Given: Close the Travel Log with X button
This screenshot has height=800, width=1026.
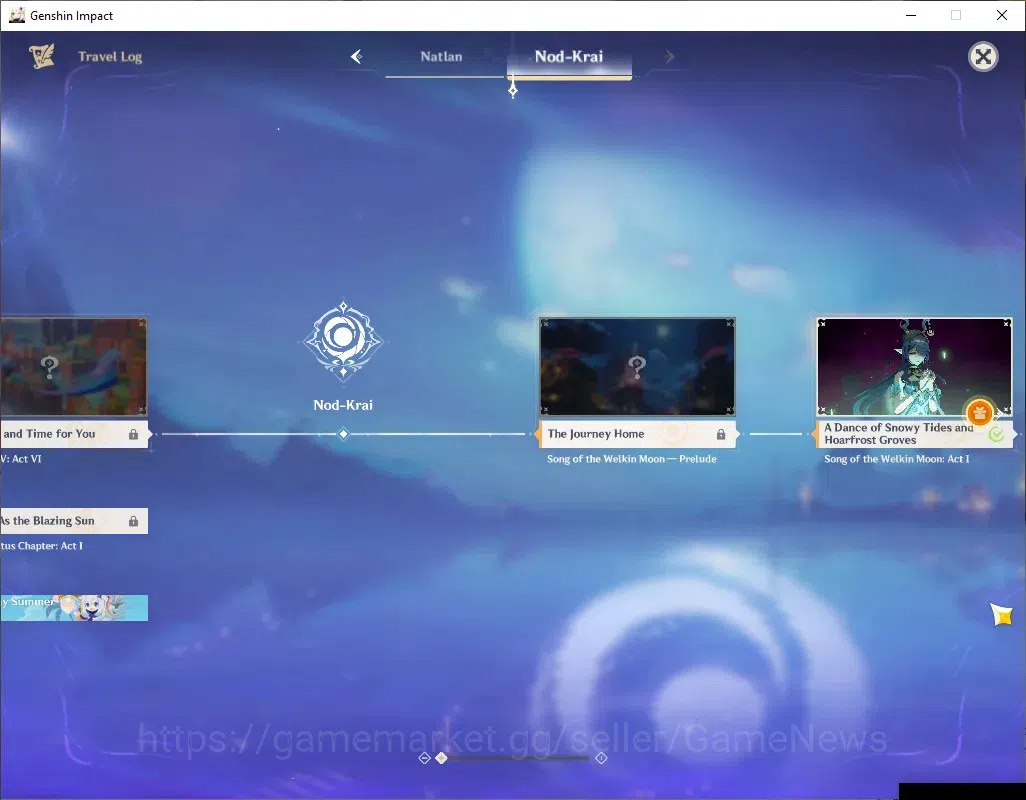Looking at the screenshot, I should (x=983, y=57).
